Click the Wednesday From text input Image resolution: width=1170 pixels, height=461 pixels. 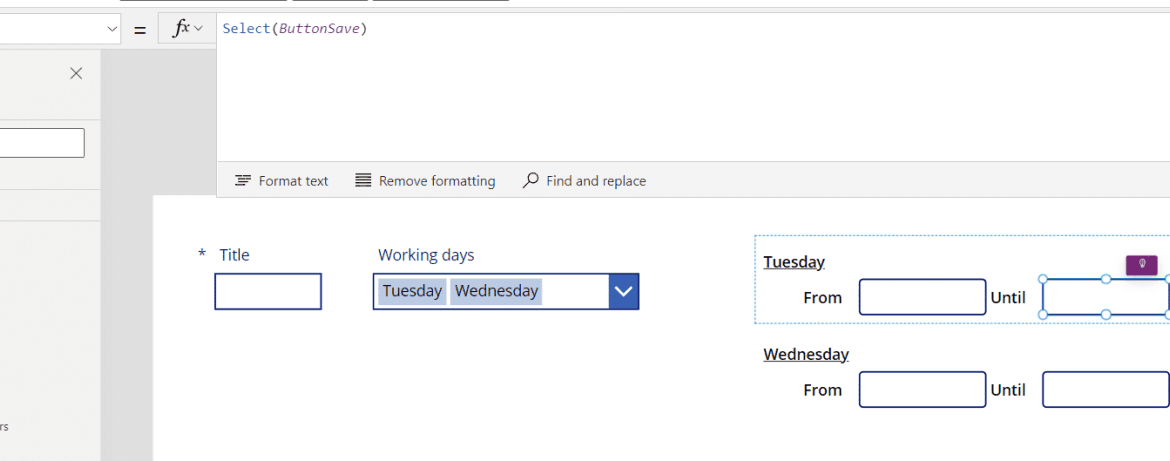coord(922,389)
